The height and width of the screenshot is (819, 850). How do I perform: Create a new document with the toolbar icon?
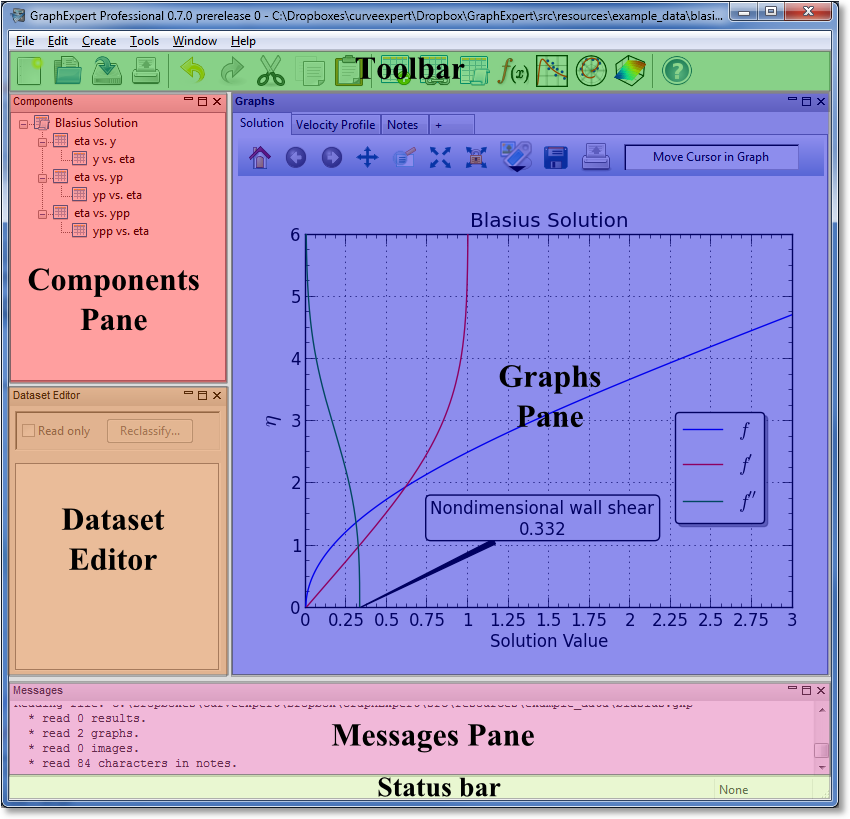coord(29,71)
